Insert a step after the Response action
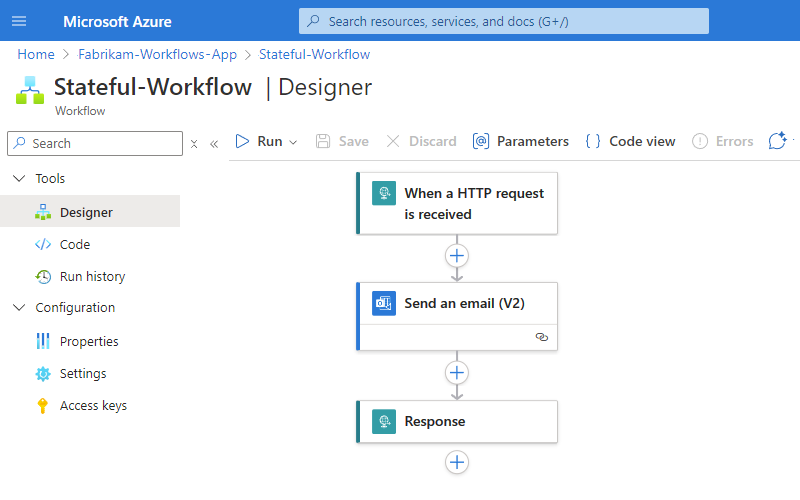This screenshot has height=500, width=800. [457, 462]
